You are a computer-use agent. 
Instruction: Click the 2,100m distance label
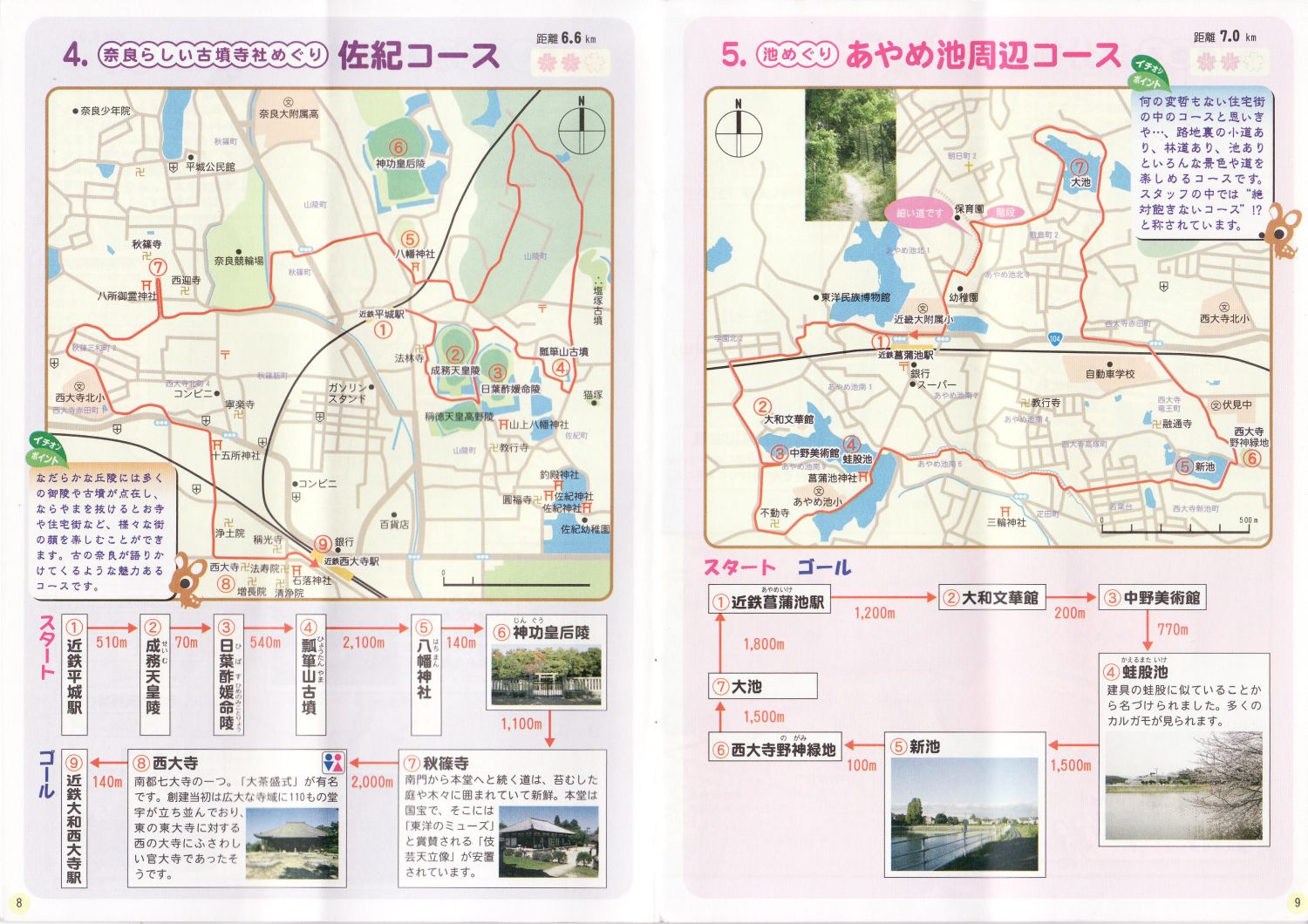[x=364, y=642]
